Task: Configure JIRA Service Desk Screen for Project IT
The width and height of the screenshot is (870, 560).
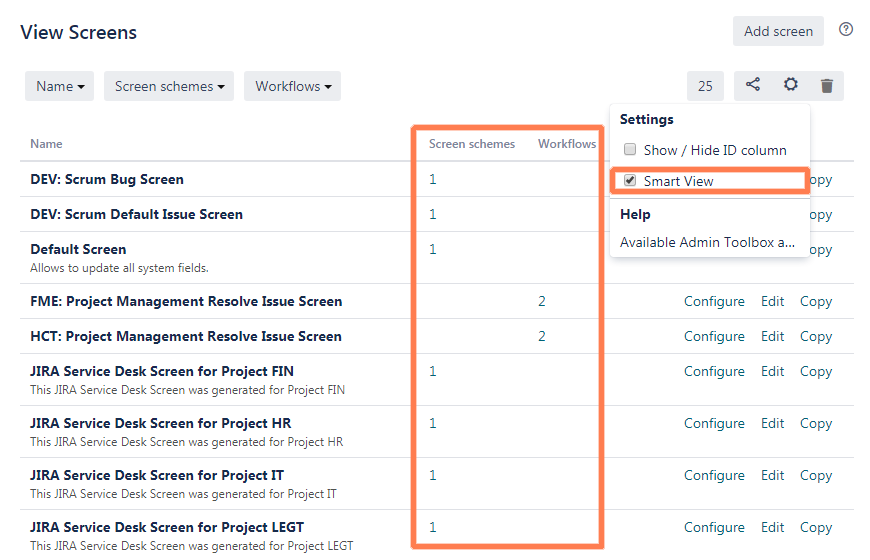Action: pyautogui.click(x=714, y=475)
